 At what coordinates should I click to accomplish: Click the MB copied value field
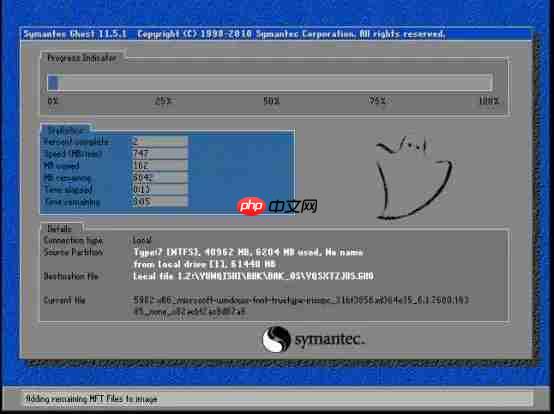[x=160, y=165]
